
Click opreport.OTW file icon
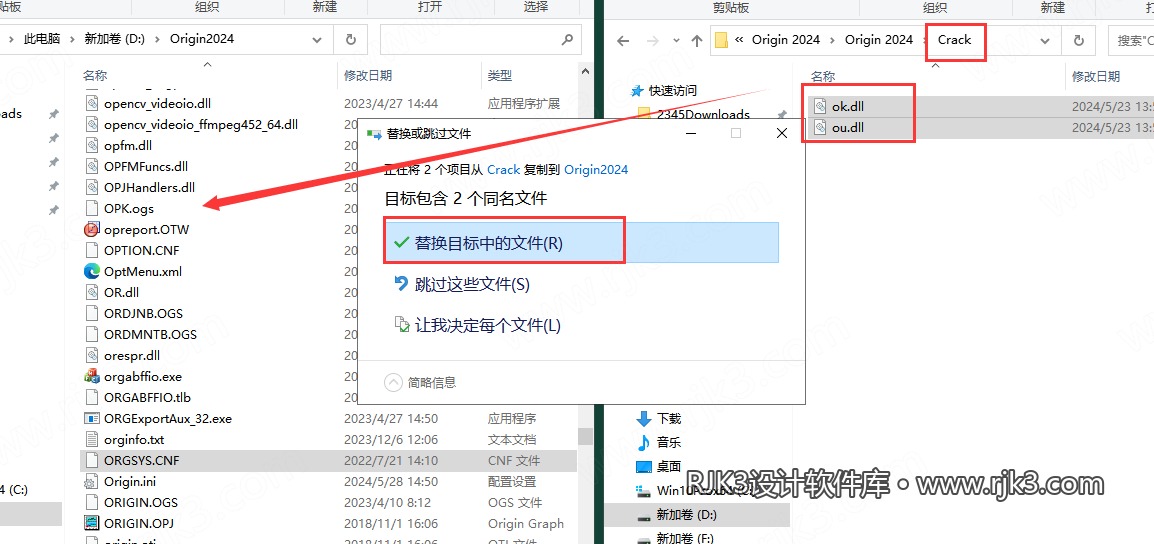(91, 229)
